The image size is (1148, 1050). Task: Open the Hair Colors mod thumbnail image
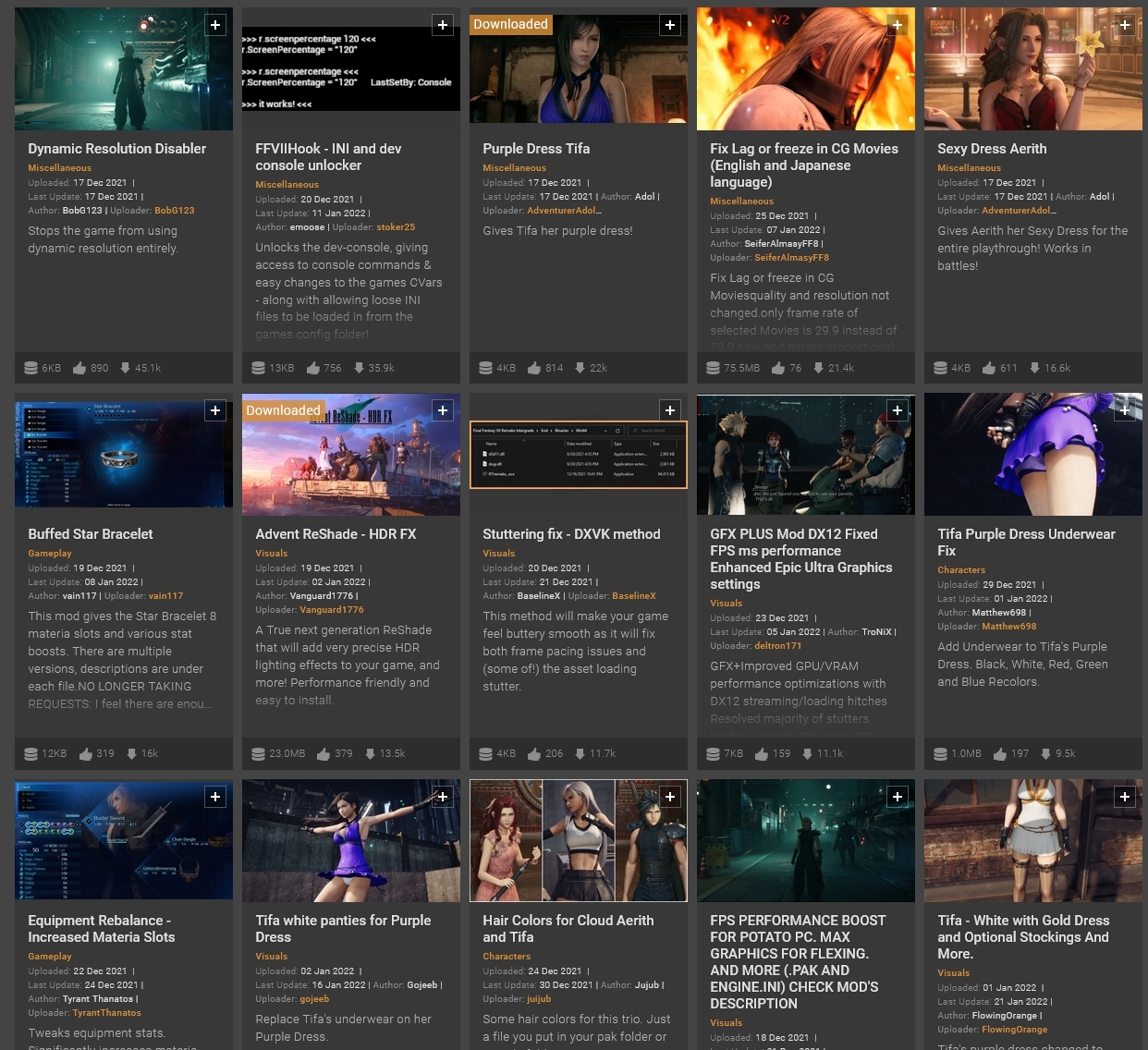579,840
